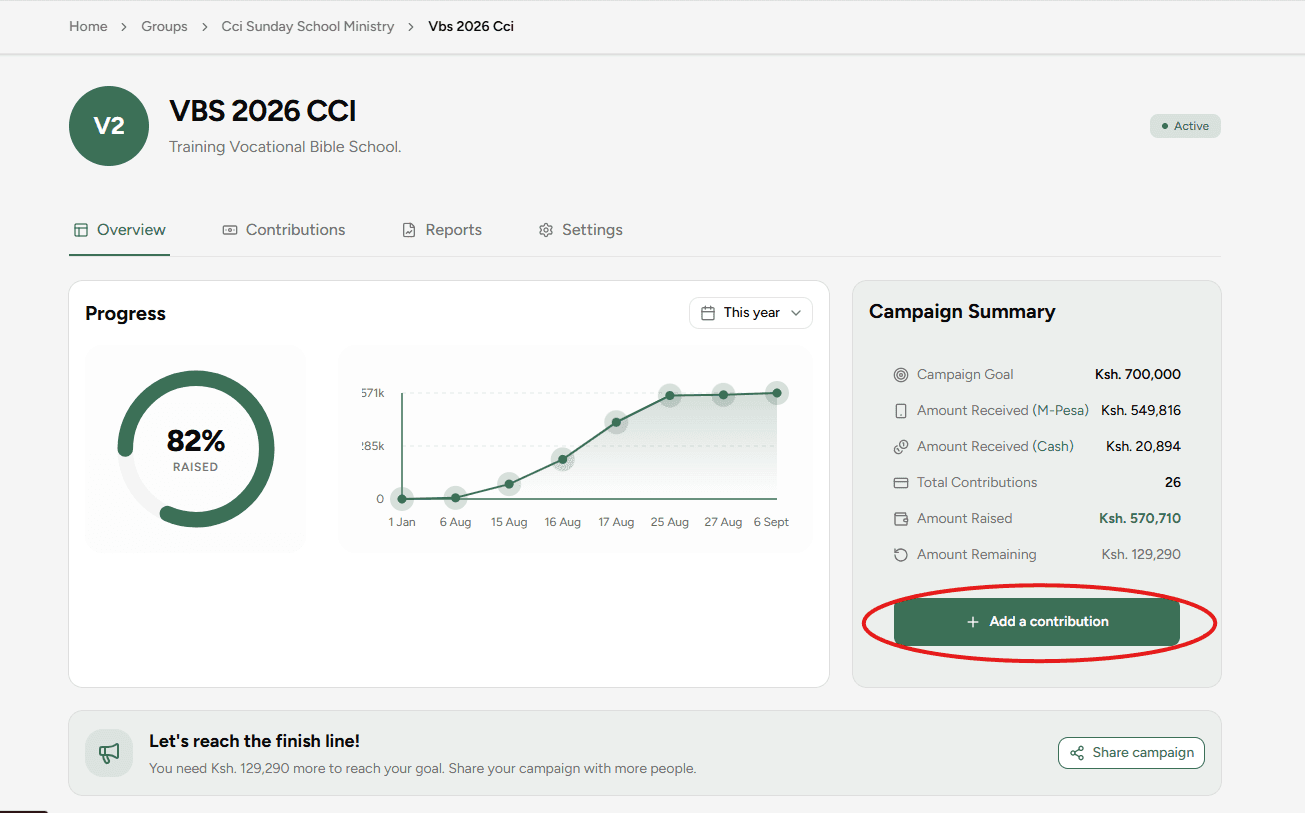Click the calendar icon beside This year
The width and height of the screenshot is (1305, 813).
708,313
